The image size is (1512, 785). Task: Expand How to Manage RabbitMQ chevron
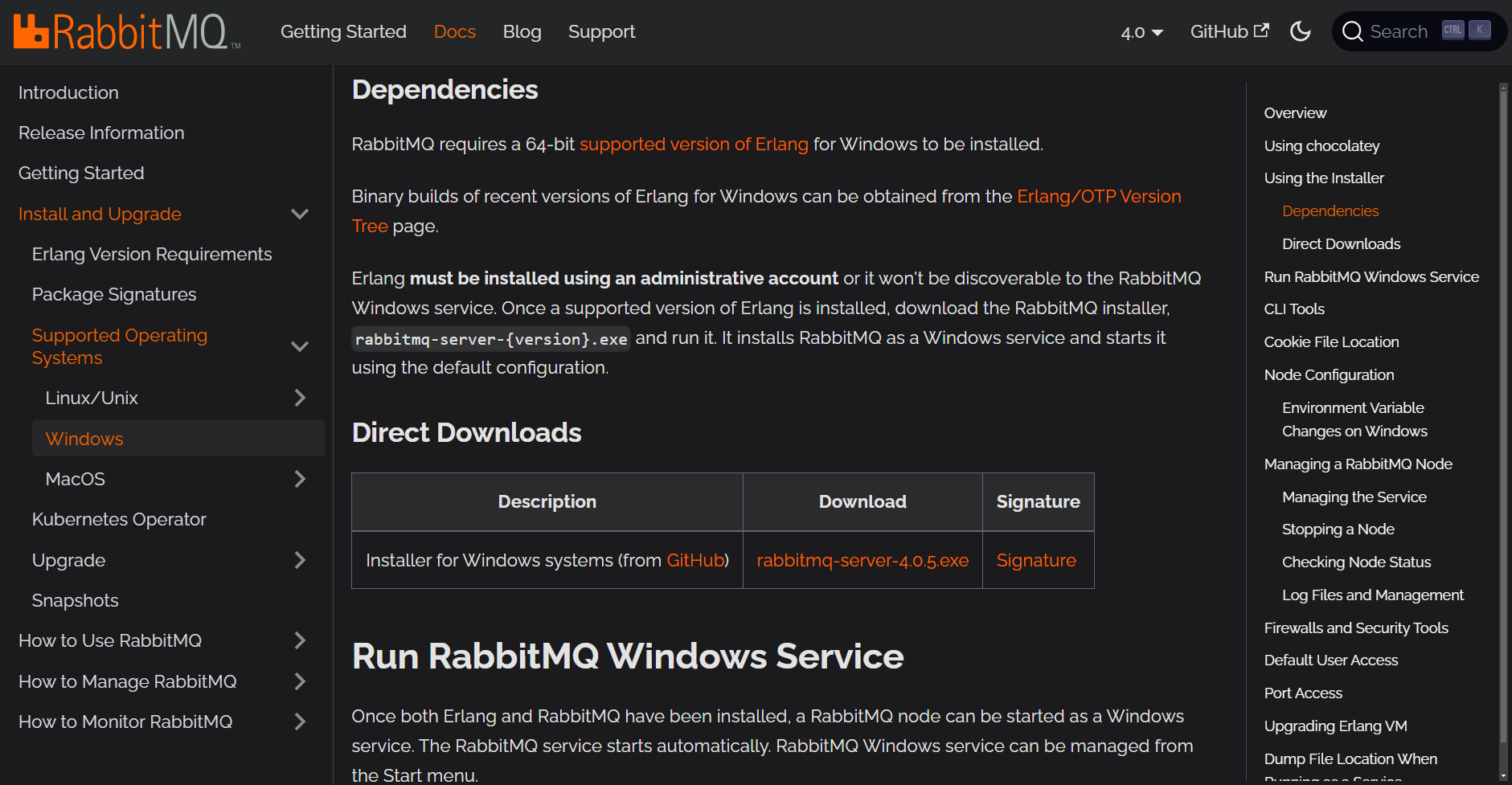tap(300, 681)
